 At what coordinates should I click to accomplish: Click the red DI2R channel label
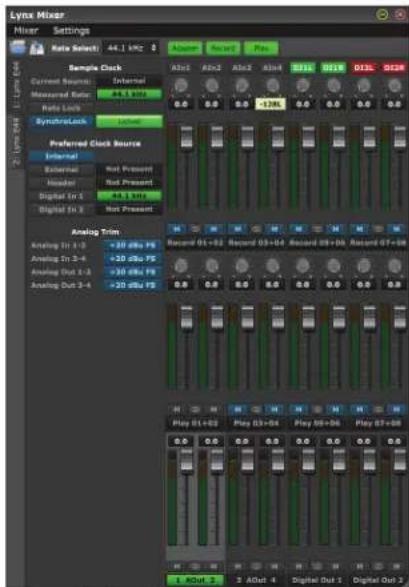[394, 68]
